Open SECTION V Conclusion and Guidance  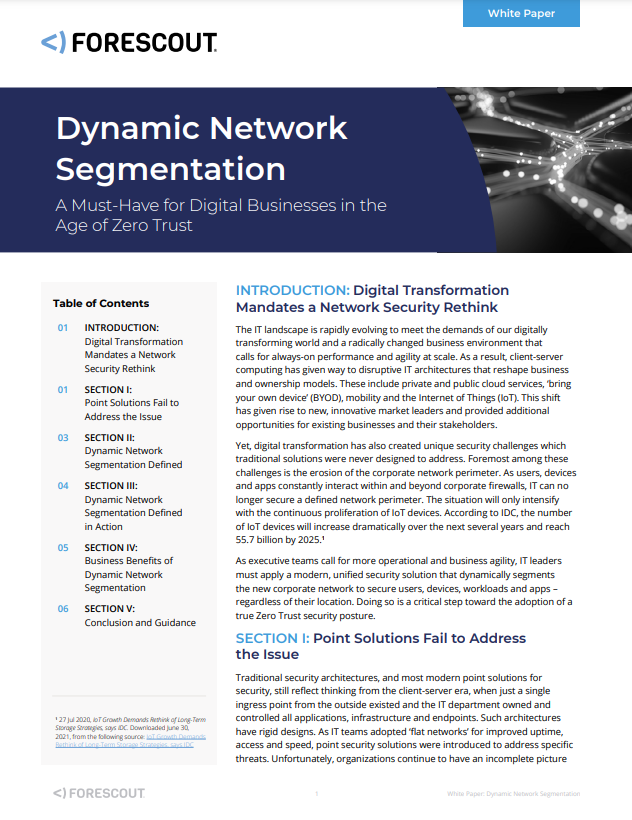tap(140, 616)
